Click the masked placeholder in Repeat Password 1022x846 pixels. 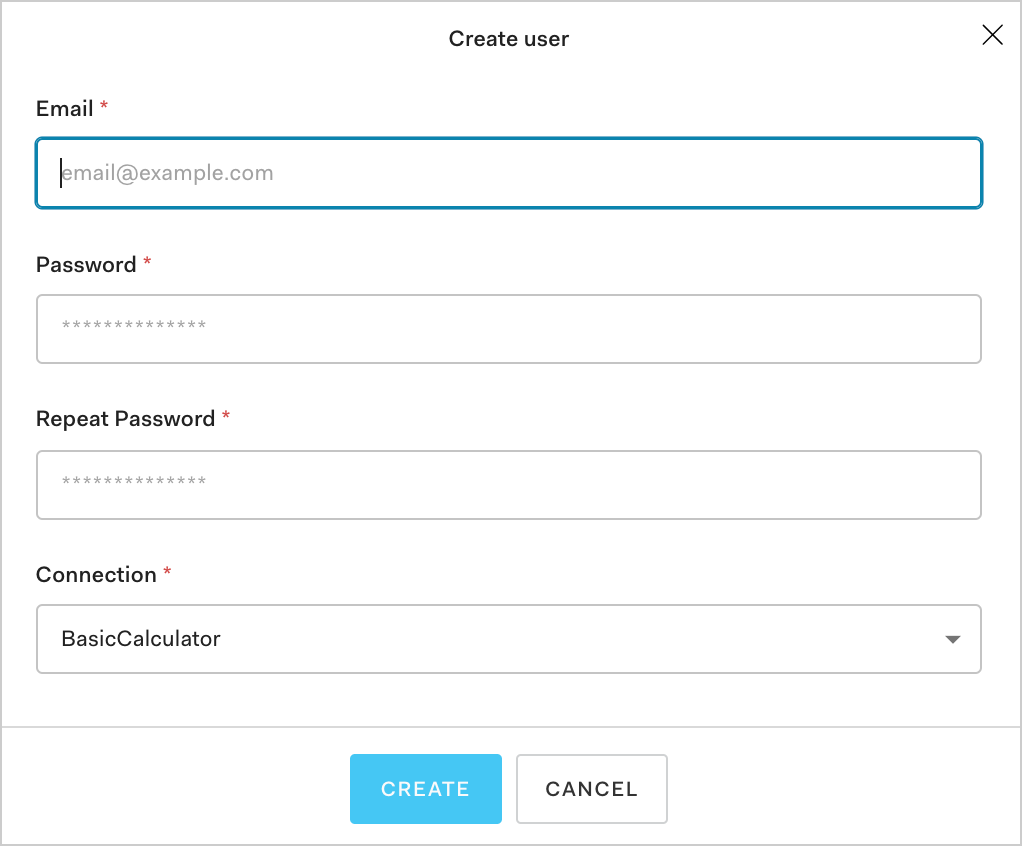pos(134,483)
